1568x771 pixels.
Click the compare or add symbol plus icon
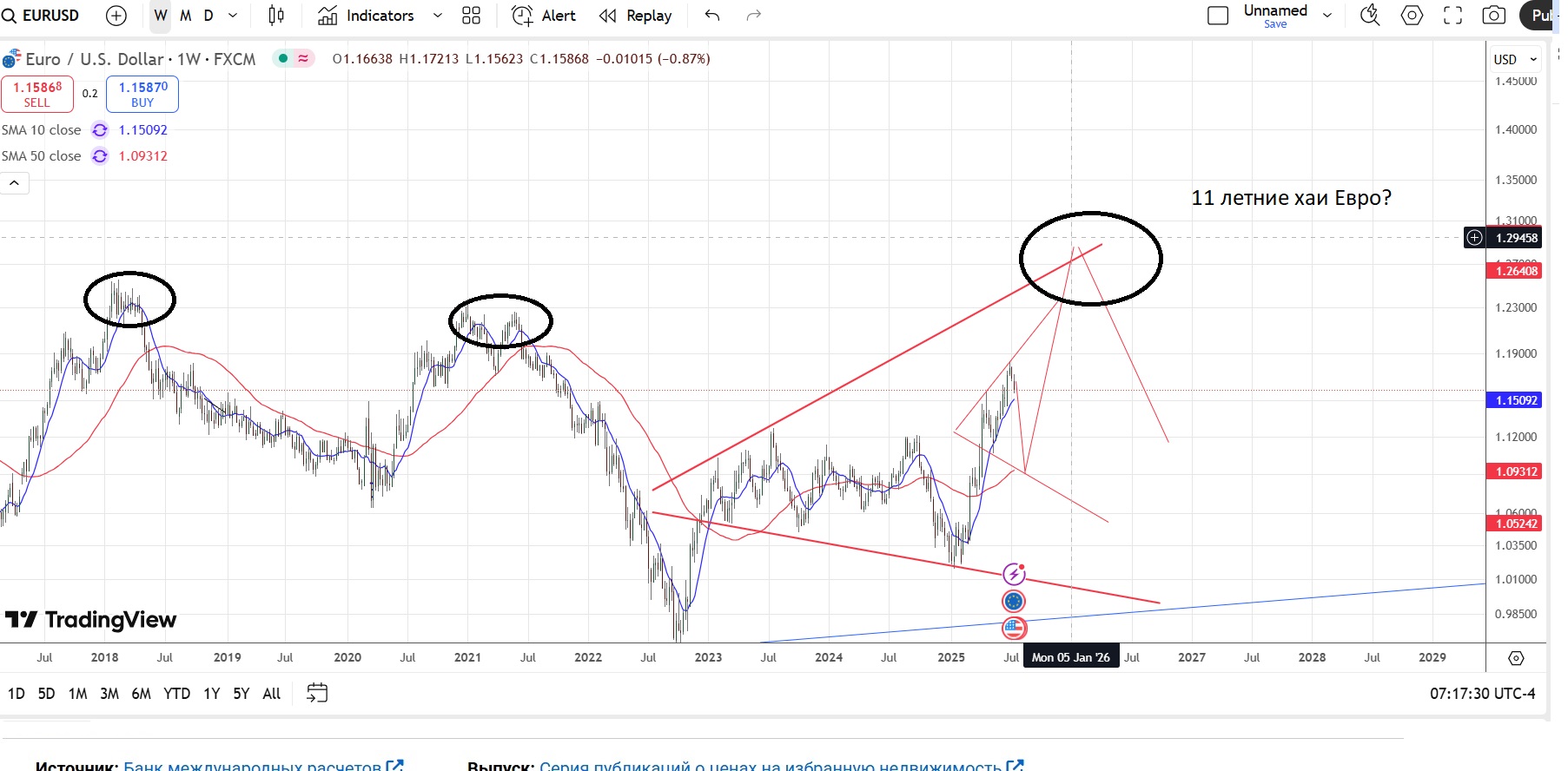(x=116, y=16)
